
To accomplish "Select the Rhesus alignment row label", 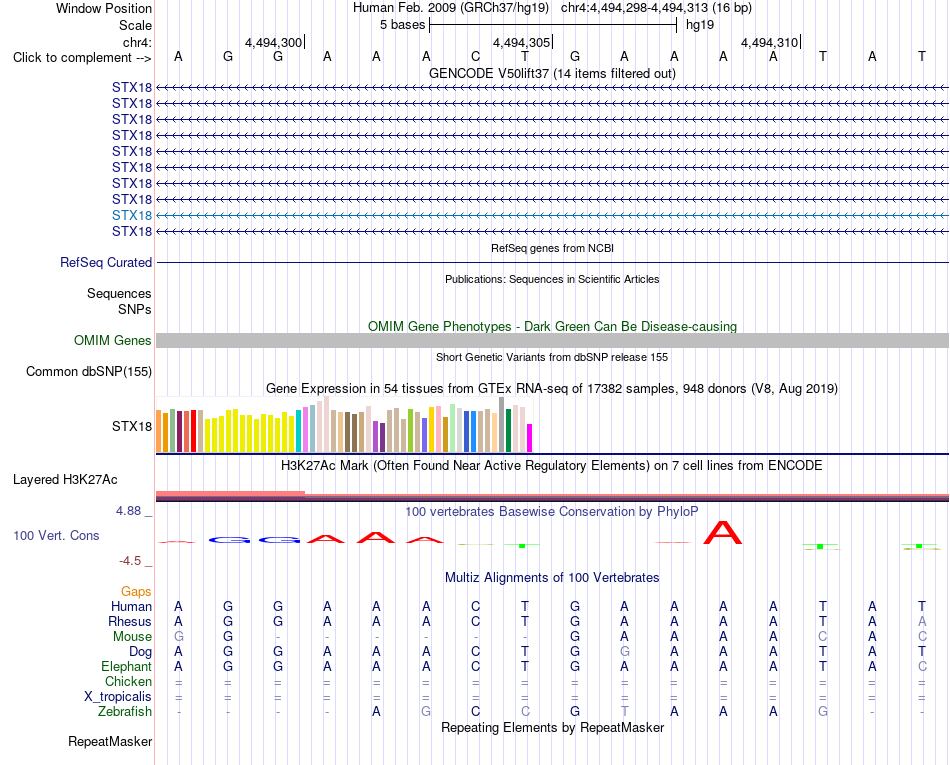I will coord(130,622).
